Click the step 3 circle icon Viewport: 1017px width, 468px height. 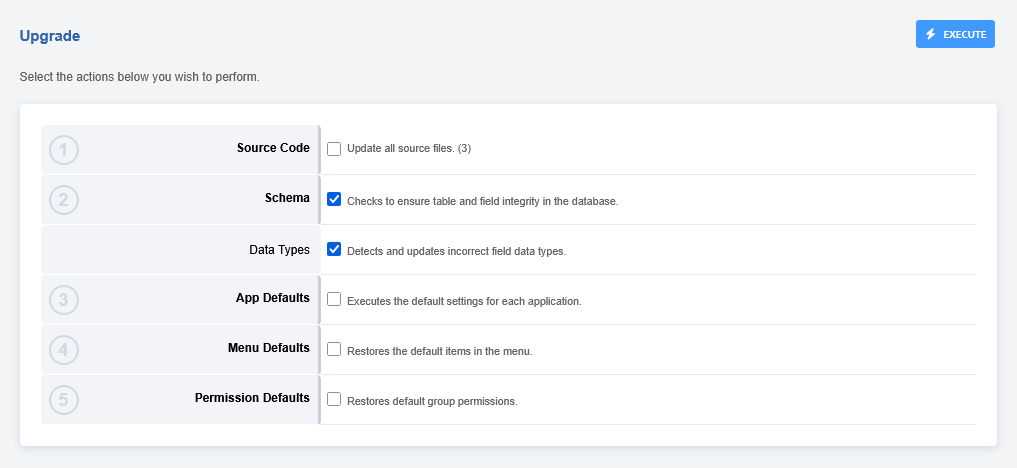[64, 300]
